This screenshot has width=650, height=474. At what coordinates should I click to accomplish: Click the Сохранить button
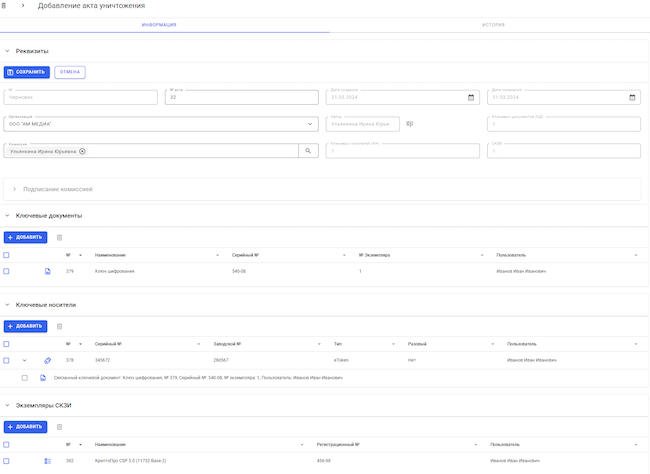tap(26, 72)
